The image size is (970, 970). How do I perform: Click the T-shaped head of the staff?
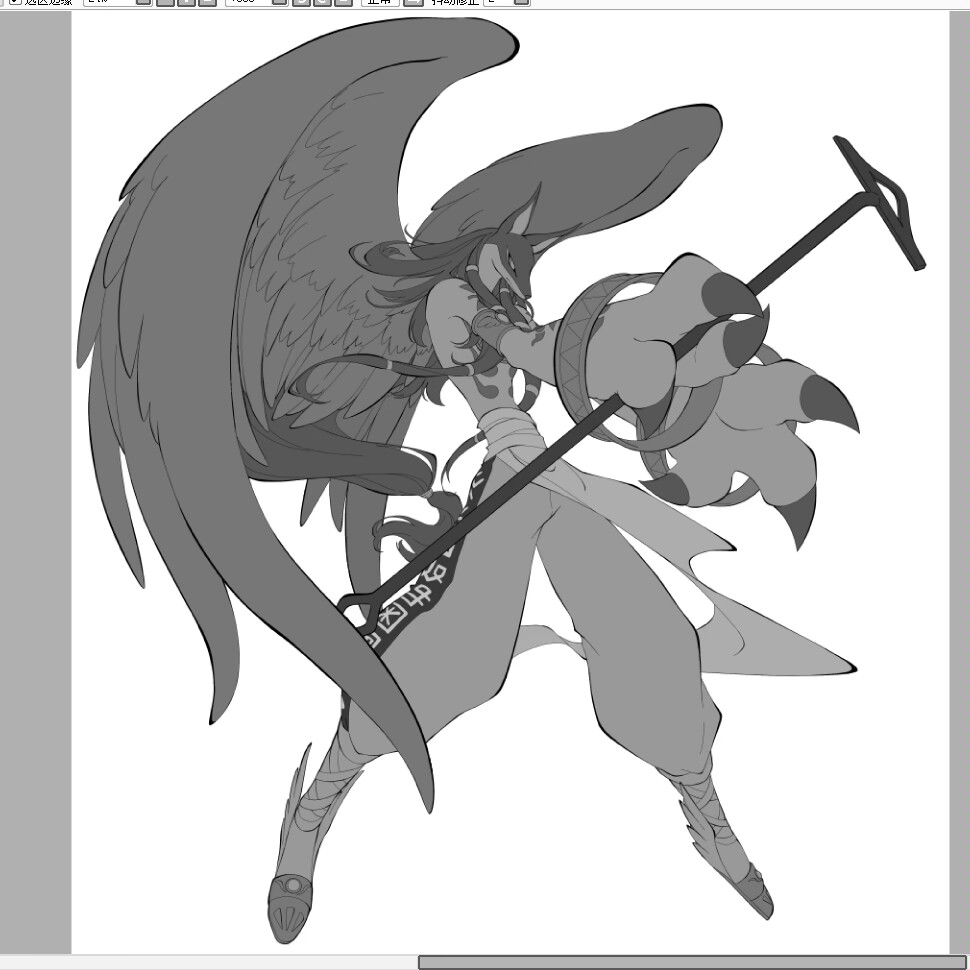click(x=880, y=200)
